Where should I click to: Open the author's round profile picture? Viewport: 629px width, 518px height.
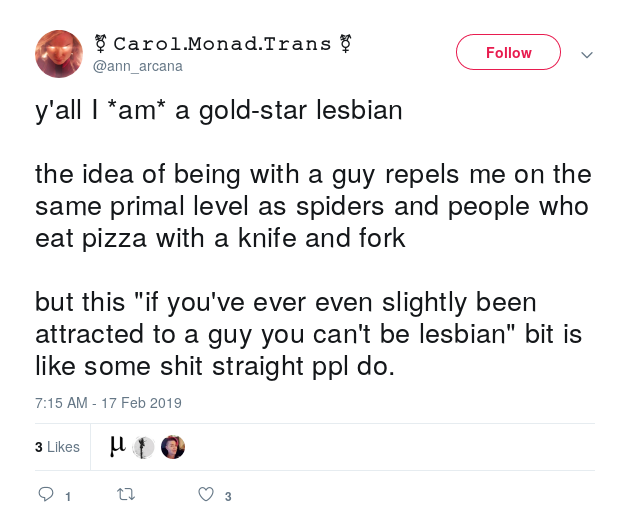tap(59, 54)
